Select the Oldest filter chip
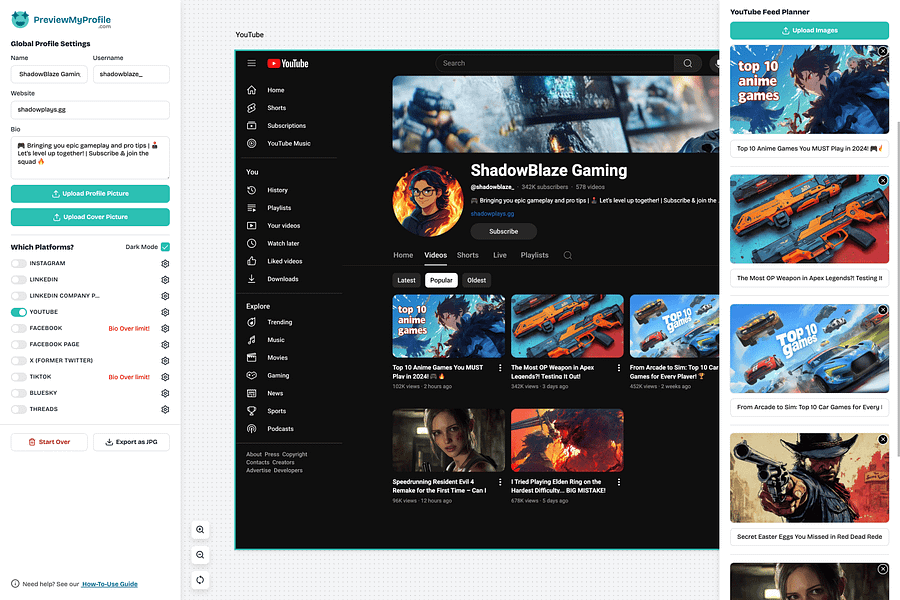Screen dimensions: 900x600 (476, 280)
